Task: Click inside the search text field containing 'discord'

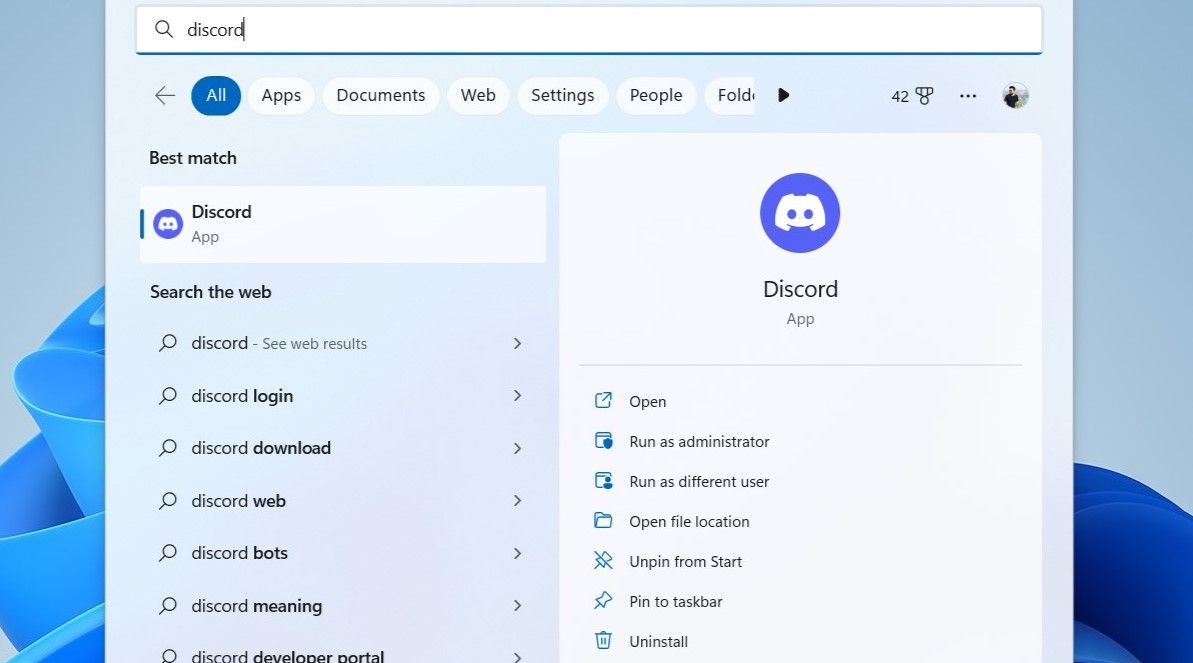Action: coord(589,30)
